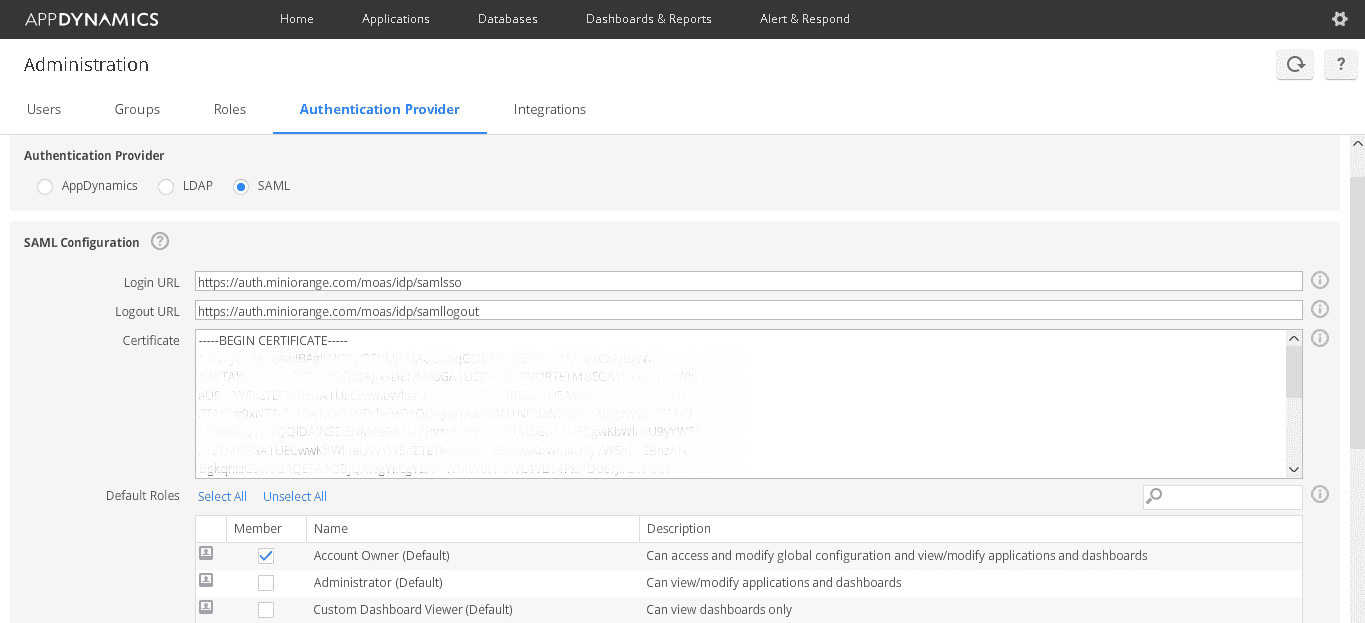Open the help question mark button
Screen dimensions: 1365x623
coord(1341,64)
